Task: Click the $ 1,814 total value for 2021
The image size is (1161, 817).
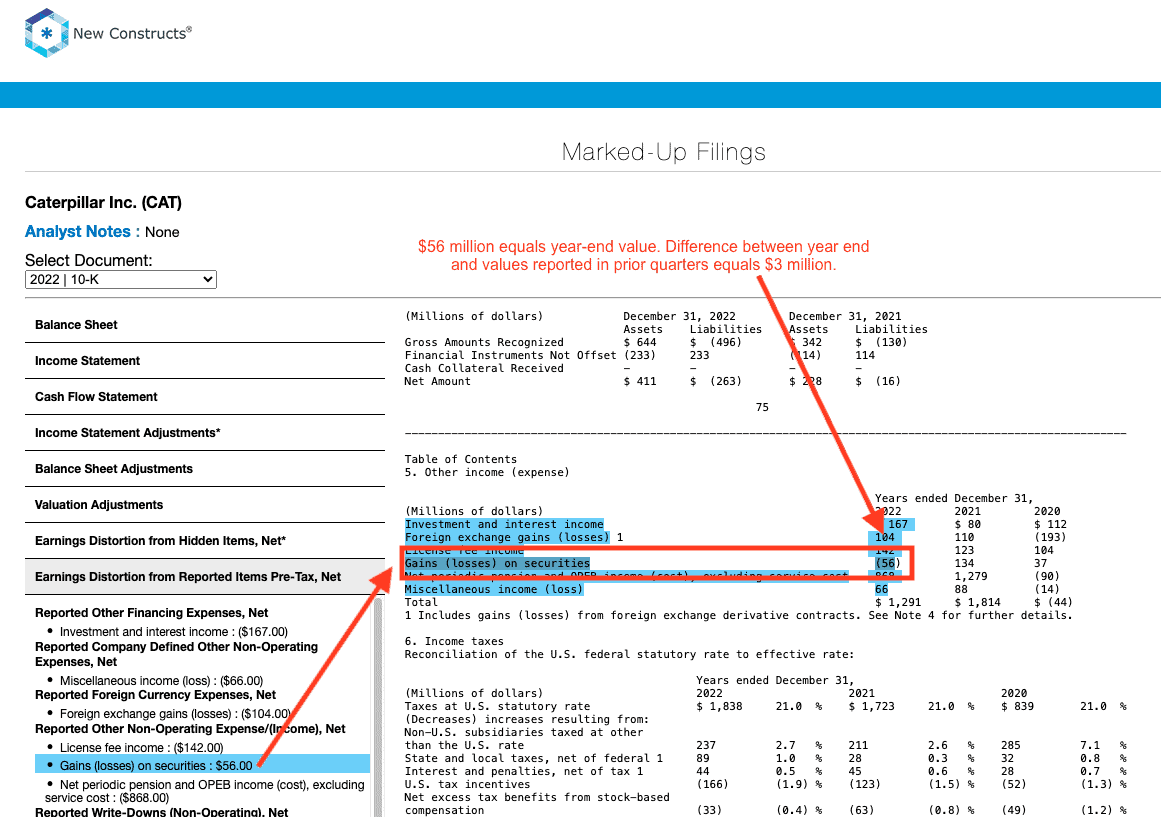Action: pyautogui.click(x=977, y=602)
